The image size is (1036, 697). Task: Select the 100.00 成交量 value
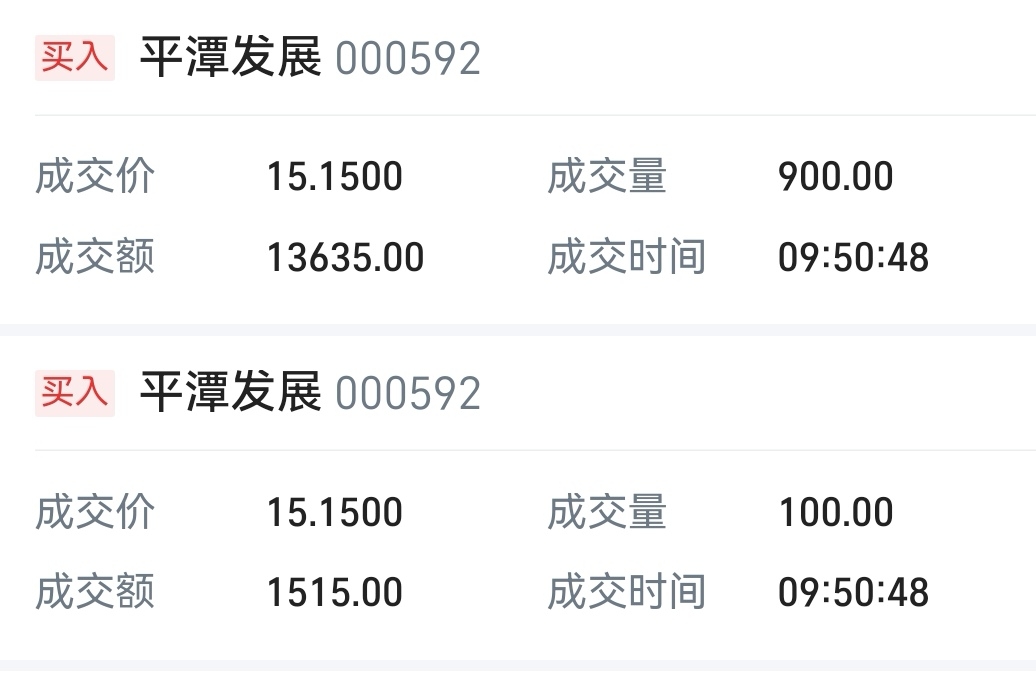click(836, 512)
